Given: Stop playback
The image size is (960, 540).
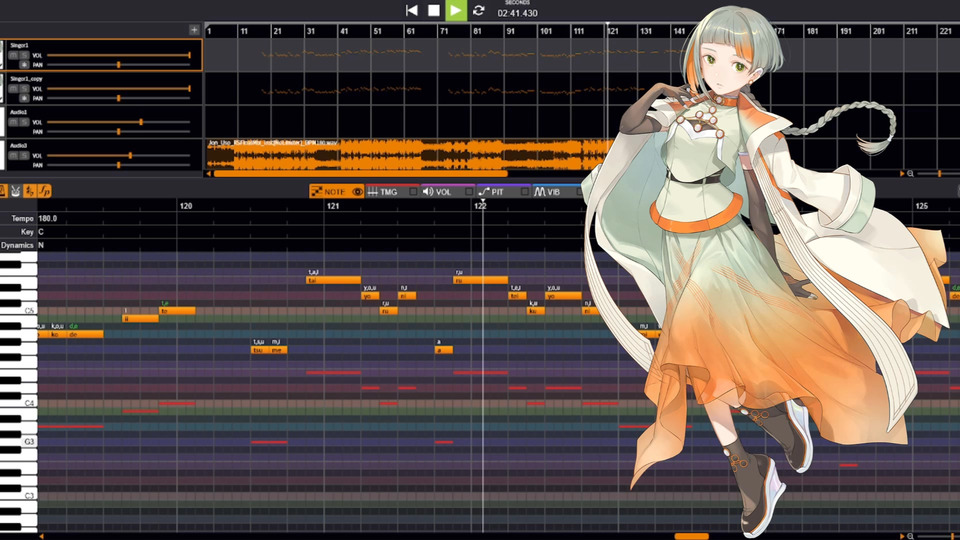Looking at the screenshot, I should 433,10.
